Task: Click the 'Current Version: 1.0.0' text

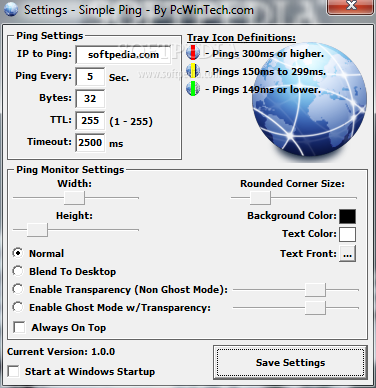Action: tap(61, 352)
